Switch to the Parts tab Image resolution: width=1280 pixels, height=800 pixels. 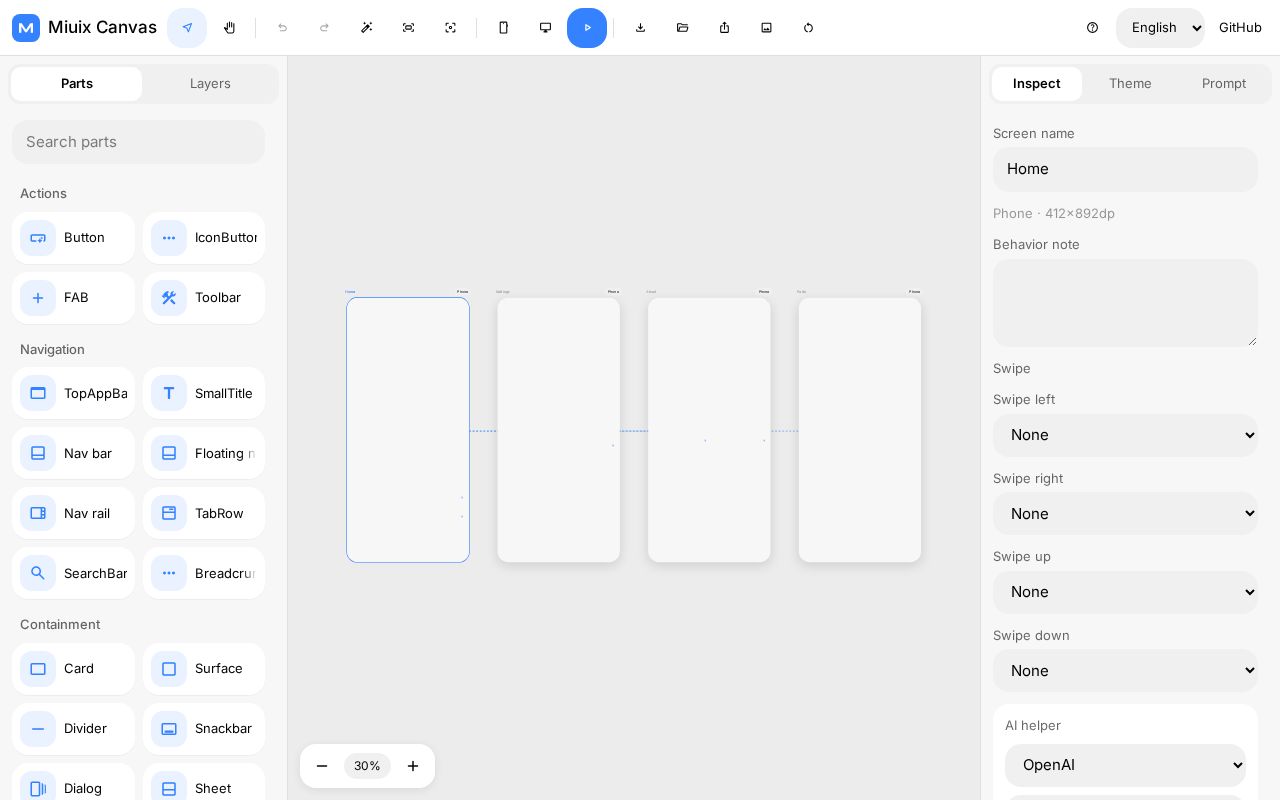click(77, 84)
